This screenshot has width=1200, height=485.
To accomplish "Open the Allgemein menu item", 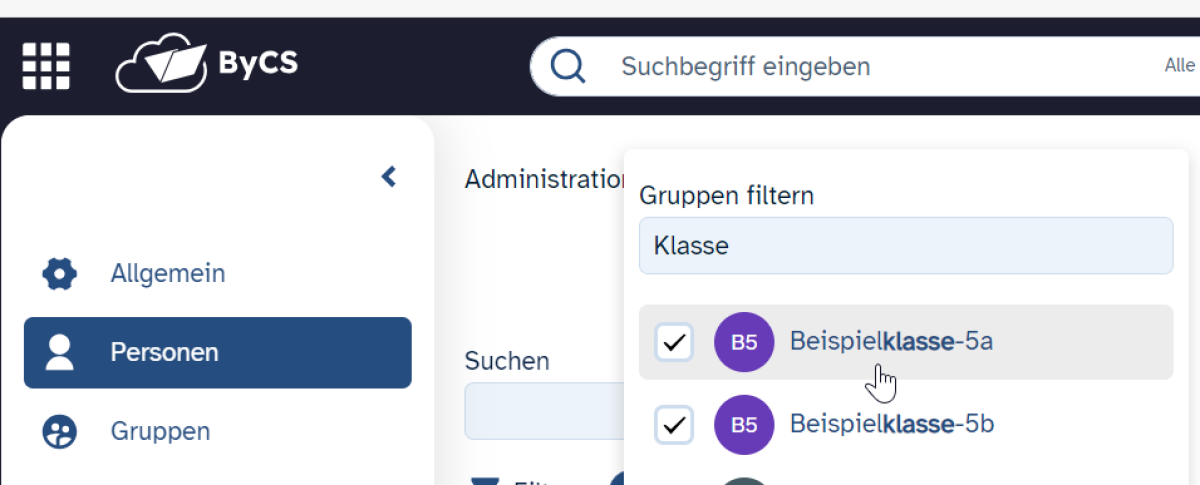I will pyautogui.click(x=168, y=273).
